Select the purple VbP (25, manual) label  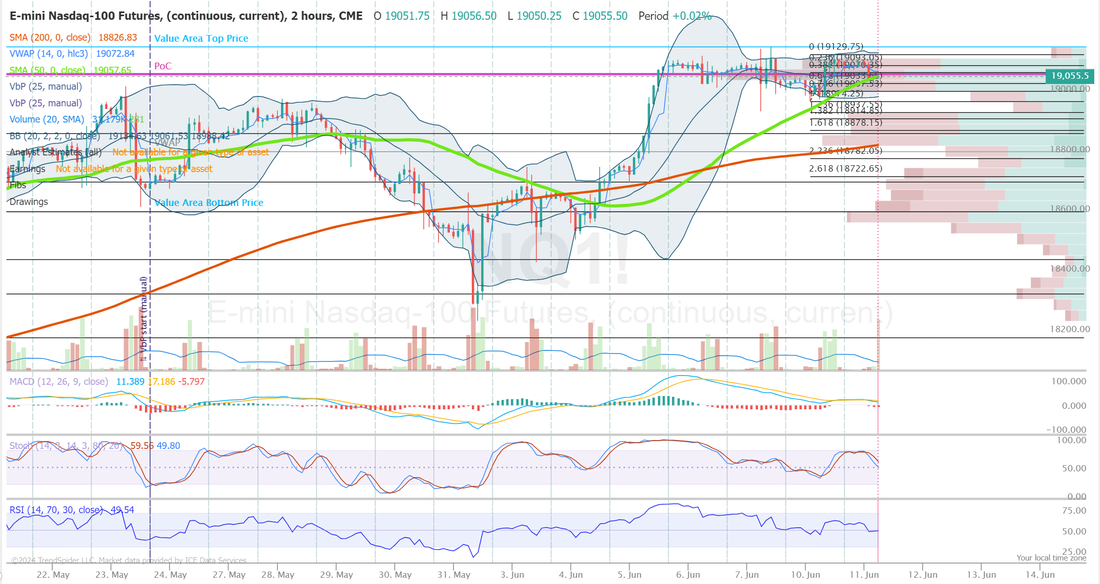(x=46, y=102)
